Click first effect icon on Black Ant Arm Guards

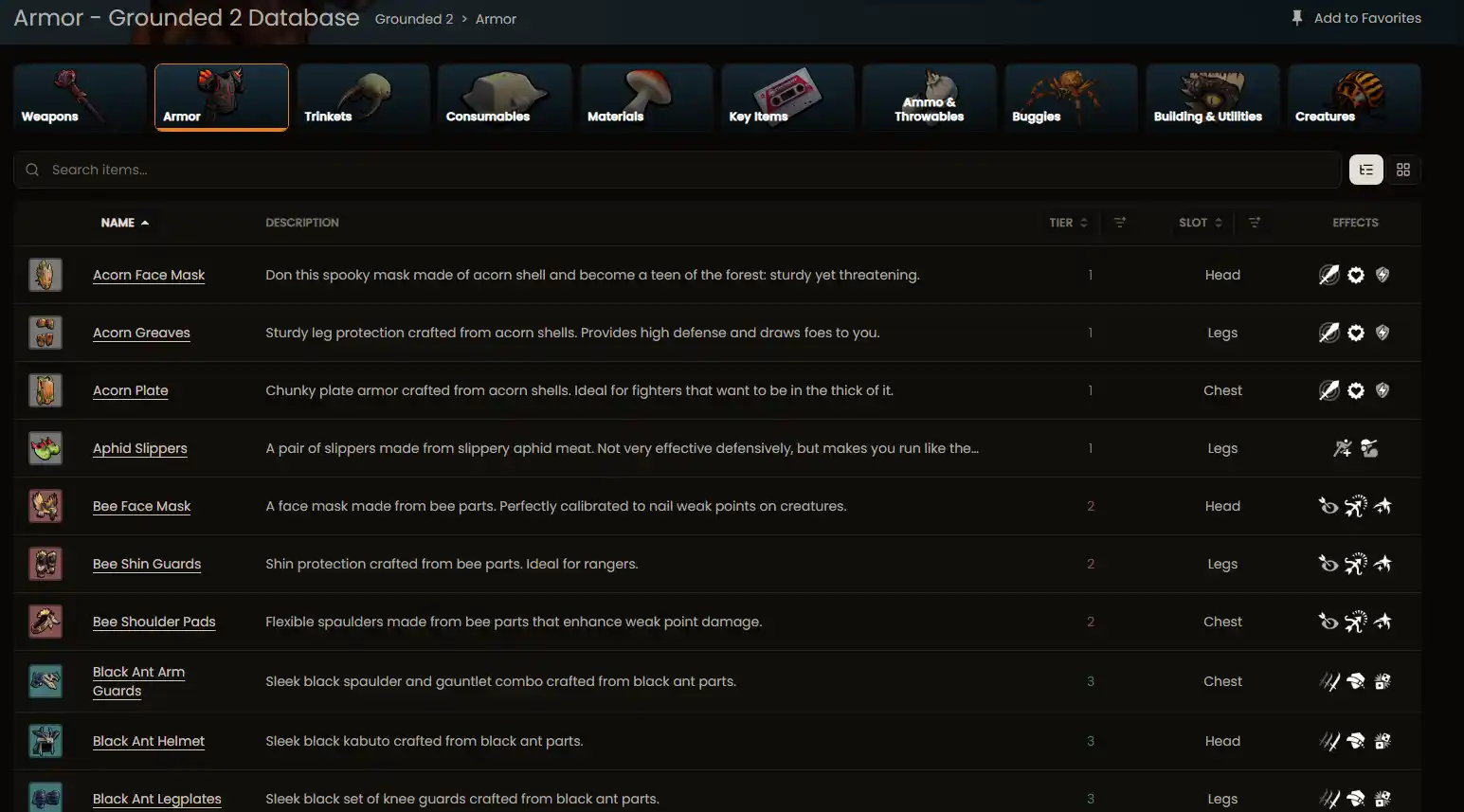[1329, 681]
